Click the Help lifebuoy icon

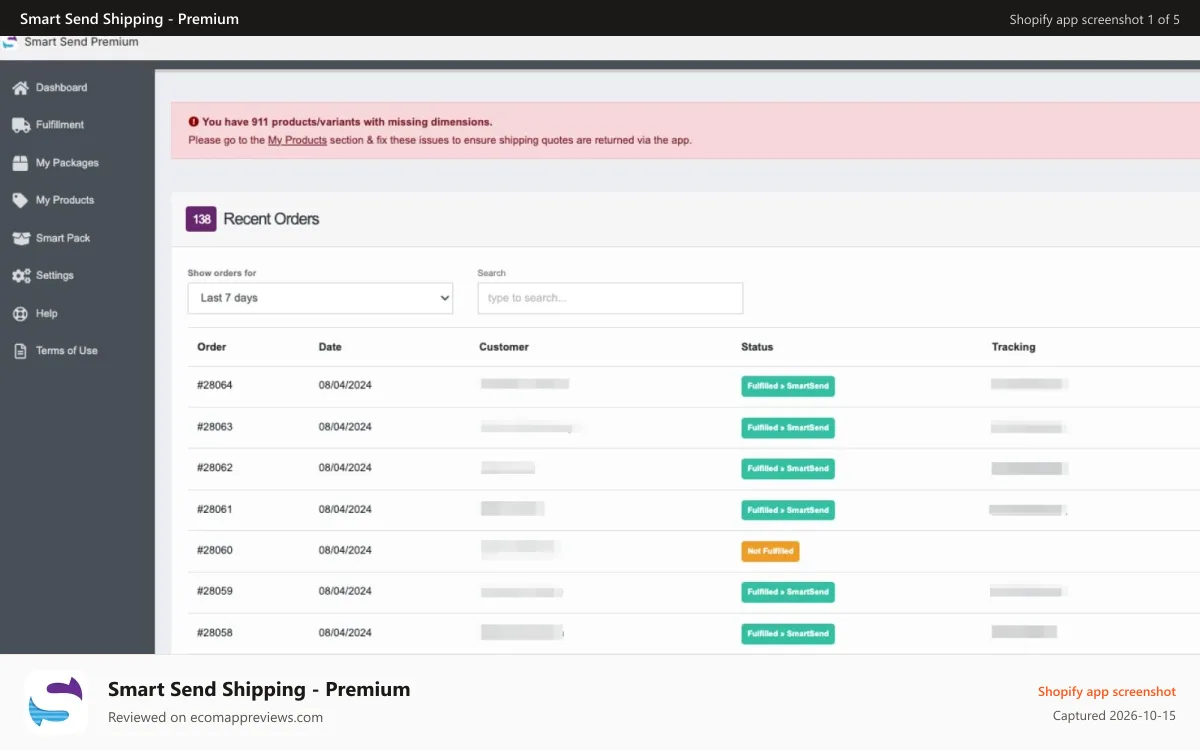pyautogui.click(x=20, y=313)
